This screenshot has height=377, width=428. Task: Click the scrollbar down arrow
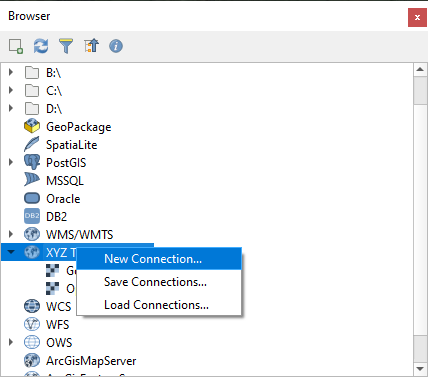(x=420, y=369)
